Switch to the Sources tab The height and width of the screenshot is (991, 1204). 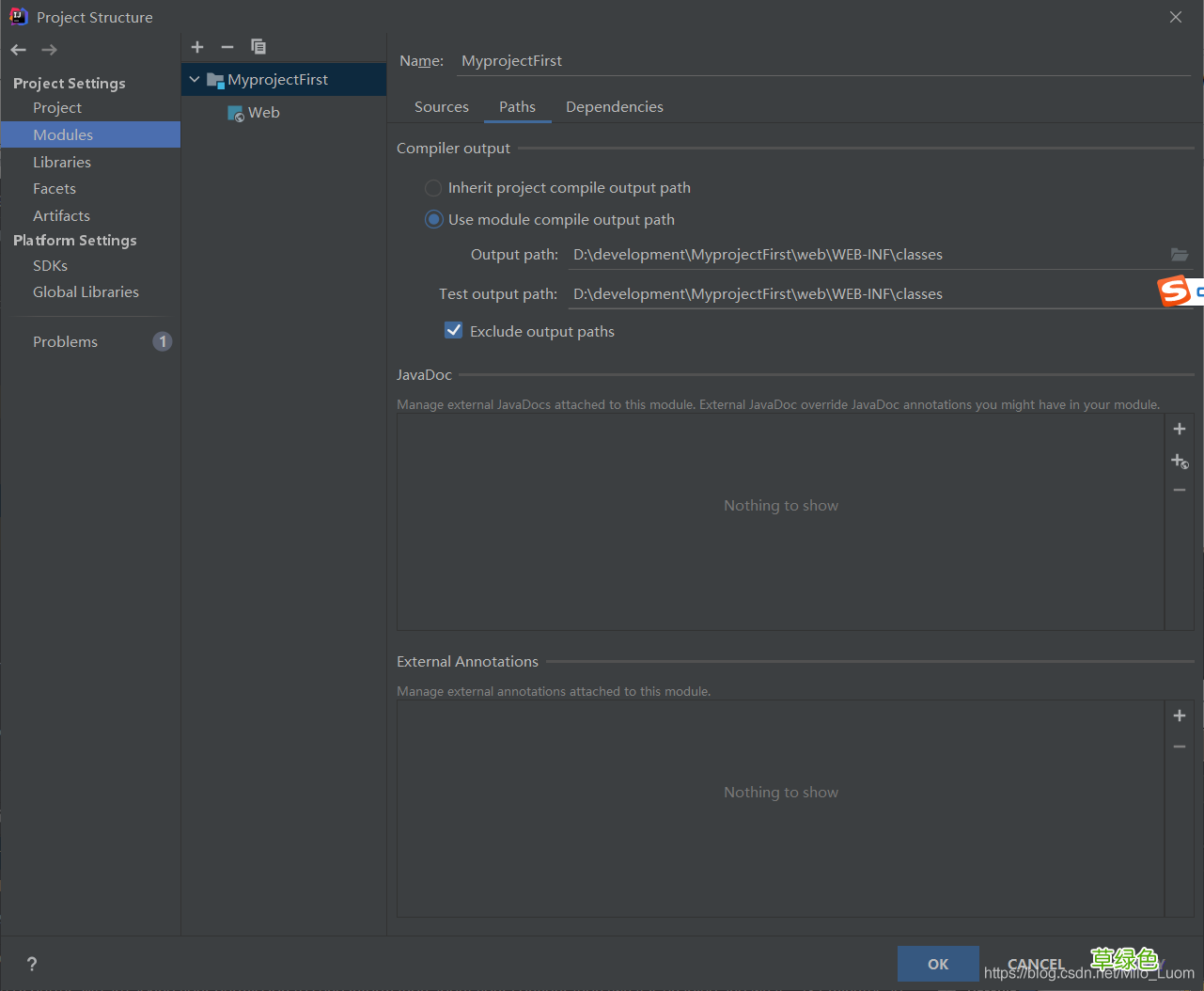click(441, 107)
